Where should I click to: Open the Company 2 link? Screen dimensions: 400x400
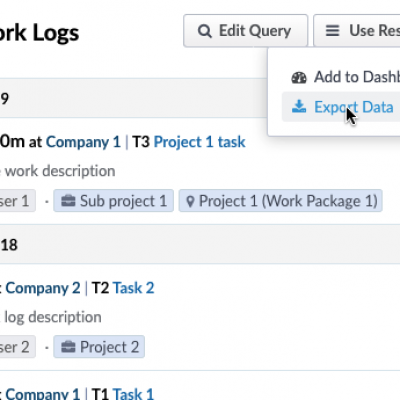[x=43, y=288]
